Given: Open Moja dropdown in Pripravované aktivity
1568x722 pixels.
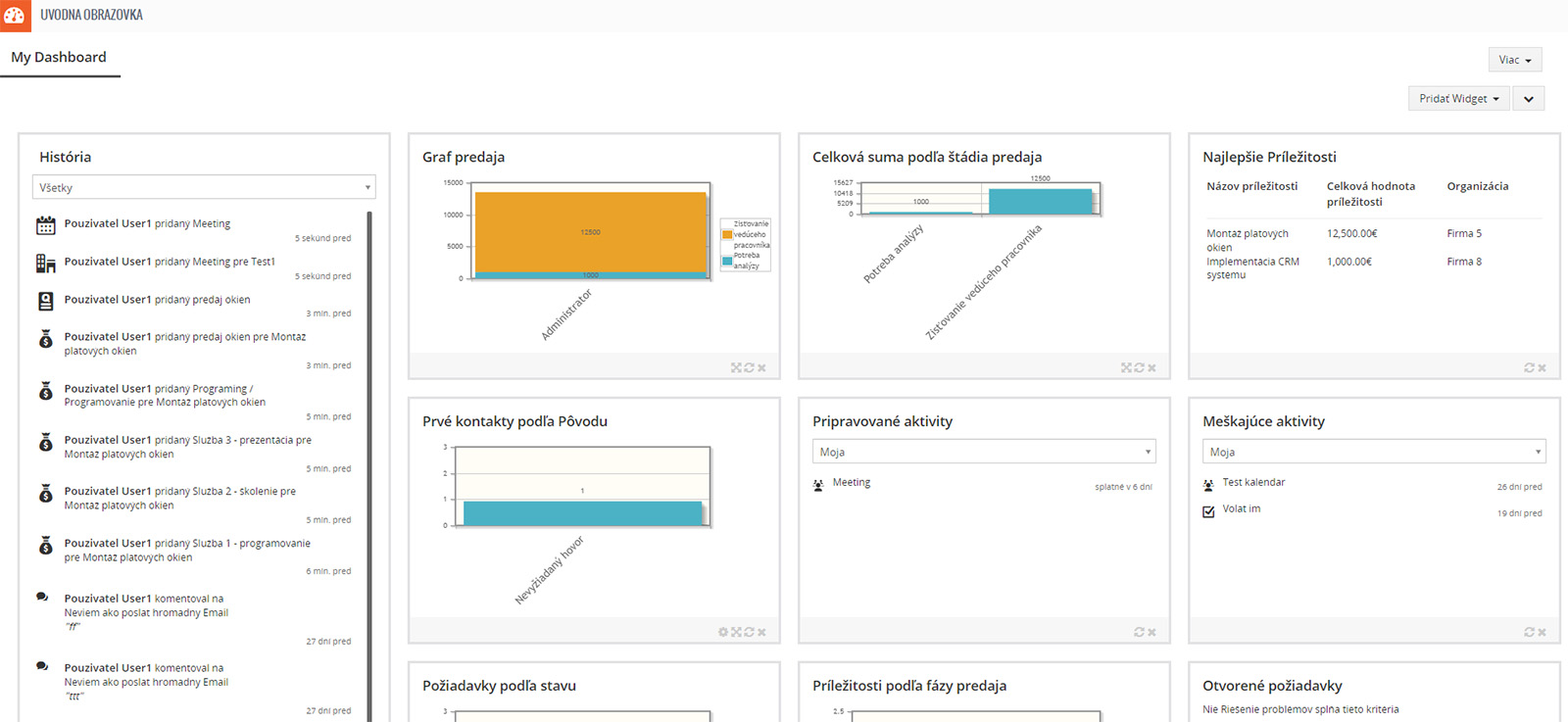Looking at the screenshot, I should point(984,452).
